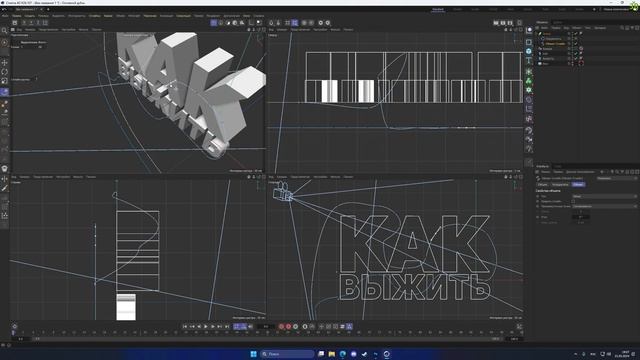The height and width of the screenshot is (360, 640).
Task: Open the perspective viewport Filter menu
Action: point(83,29)
